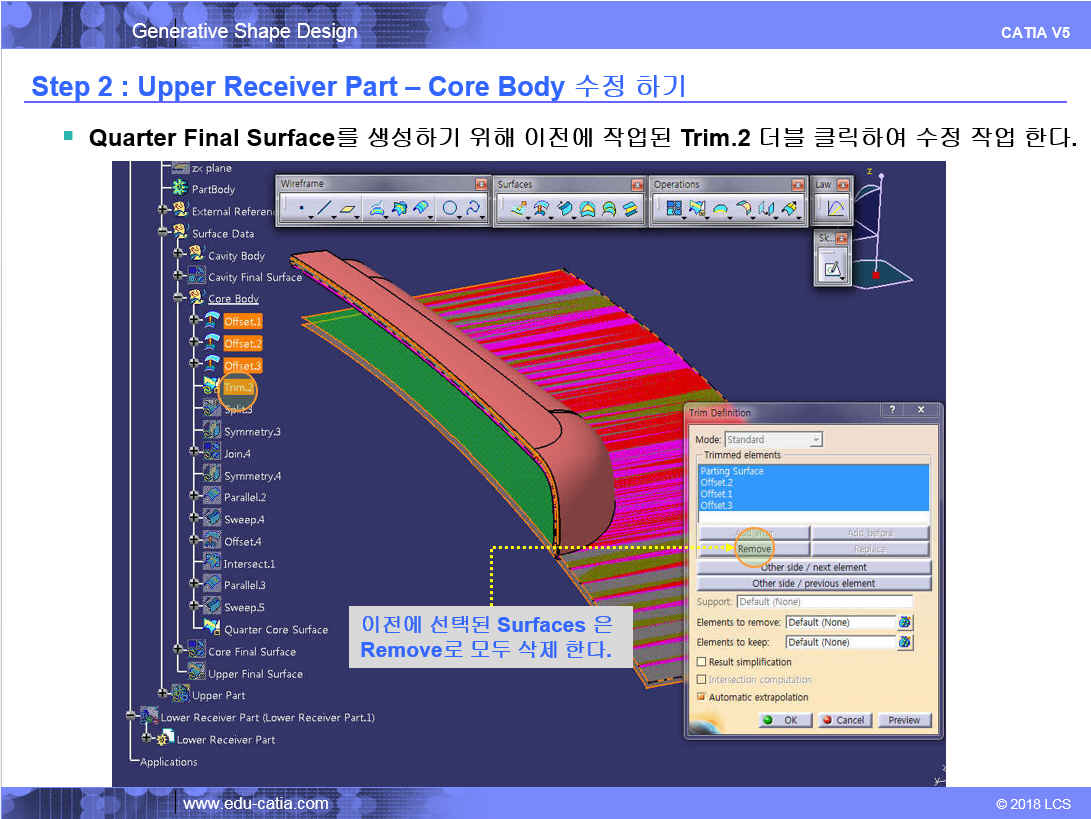The height and width of the screenshot is (819, 1091).
Task: Toggle the Automatic extrapolation checkbox
Action: point(702,697)
